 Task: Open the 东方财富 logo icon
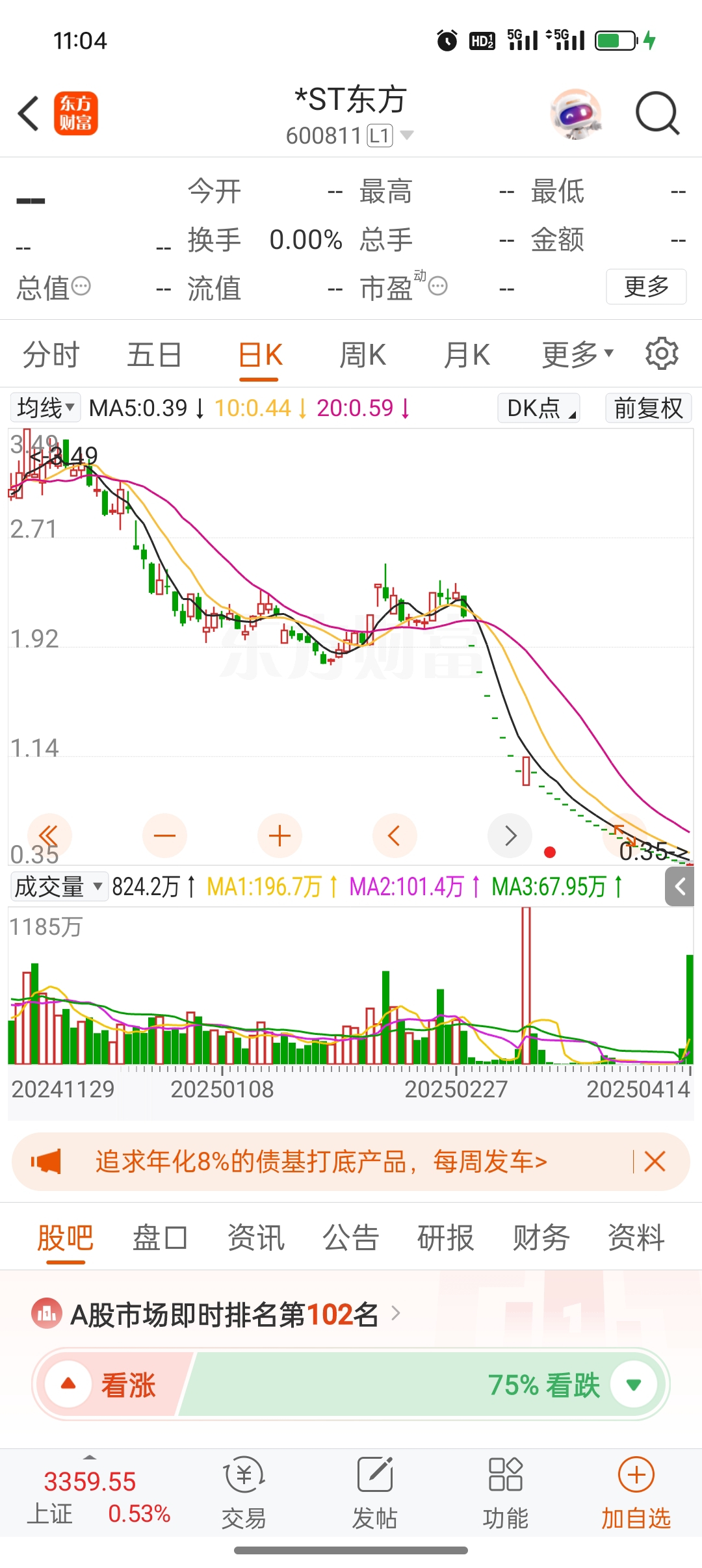[x=75, y=113]
